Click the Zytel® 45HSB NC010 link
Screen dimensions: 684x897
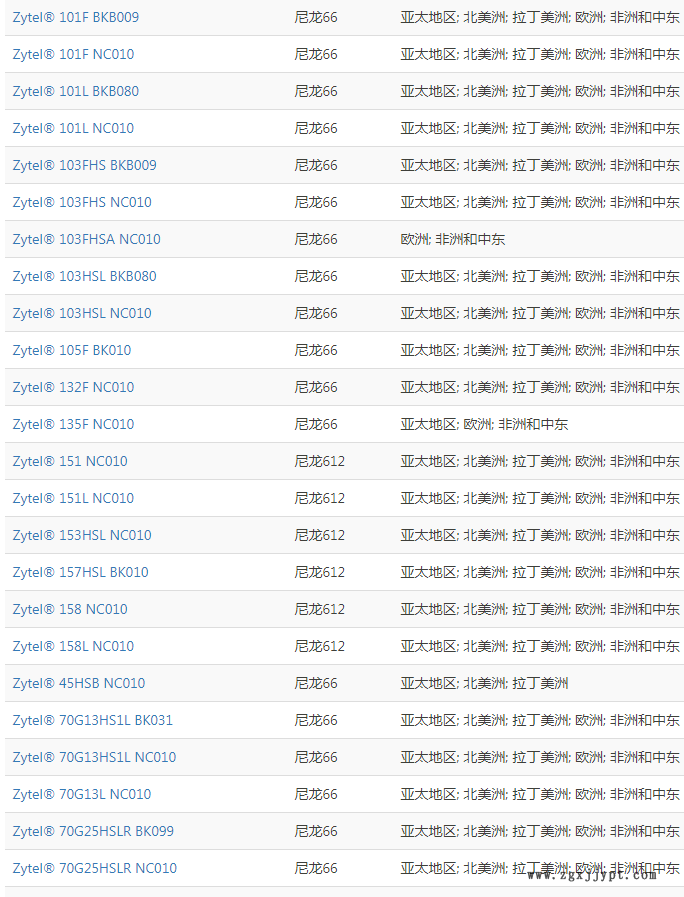tap(79, 683)
